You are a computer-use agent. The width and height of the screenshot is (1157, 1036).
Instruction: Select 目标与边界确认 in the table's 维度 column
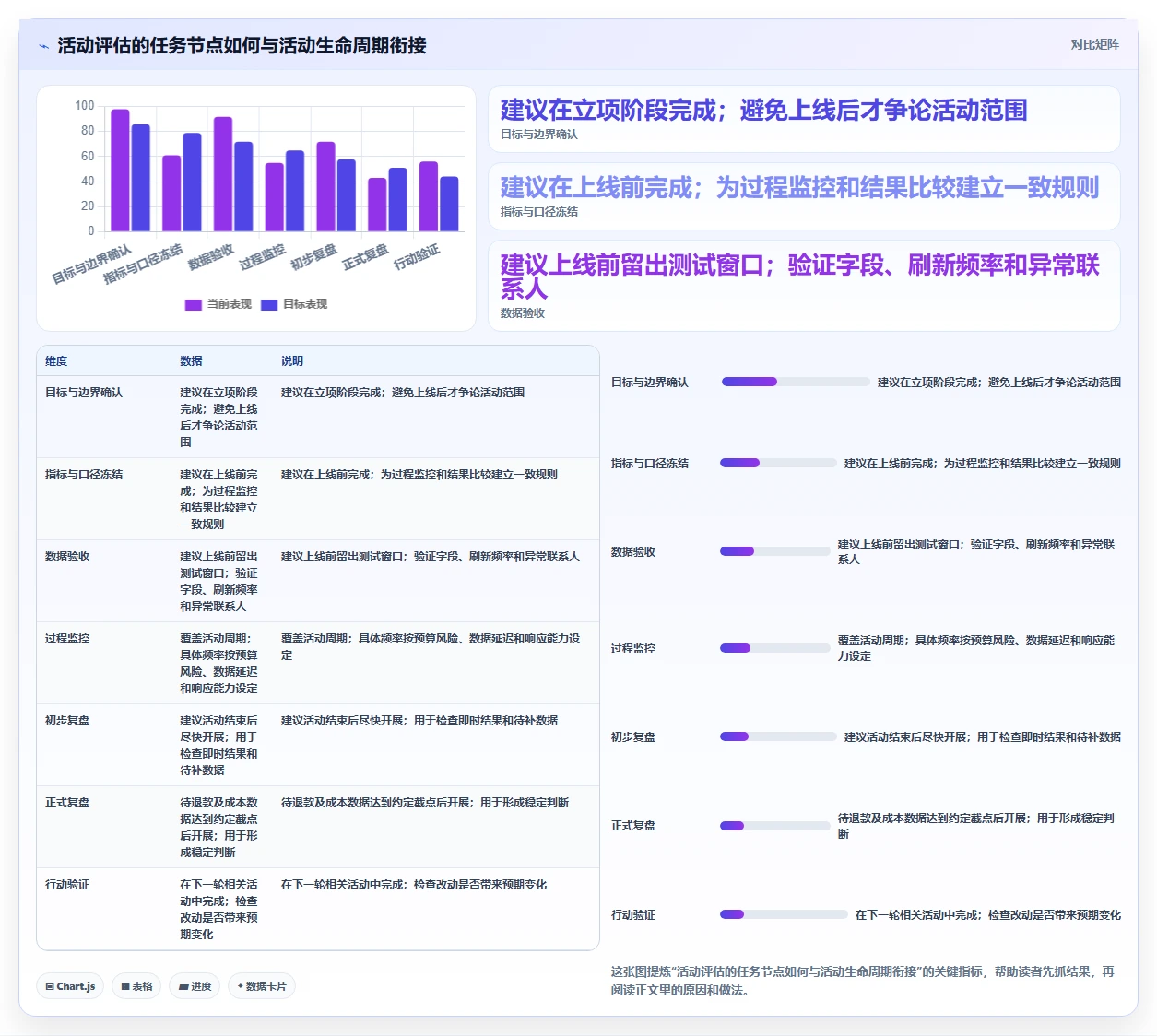tap(84, 393)
